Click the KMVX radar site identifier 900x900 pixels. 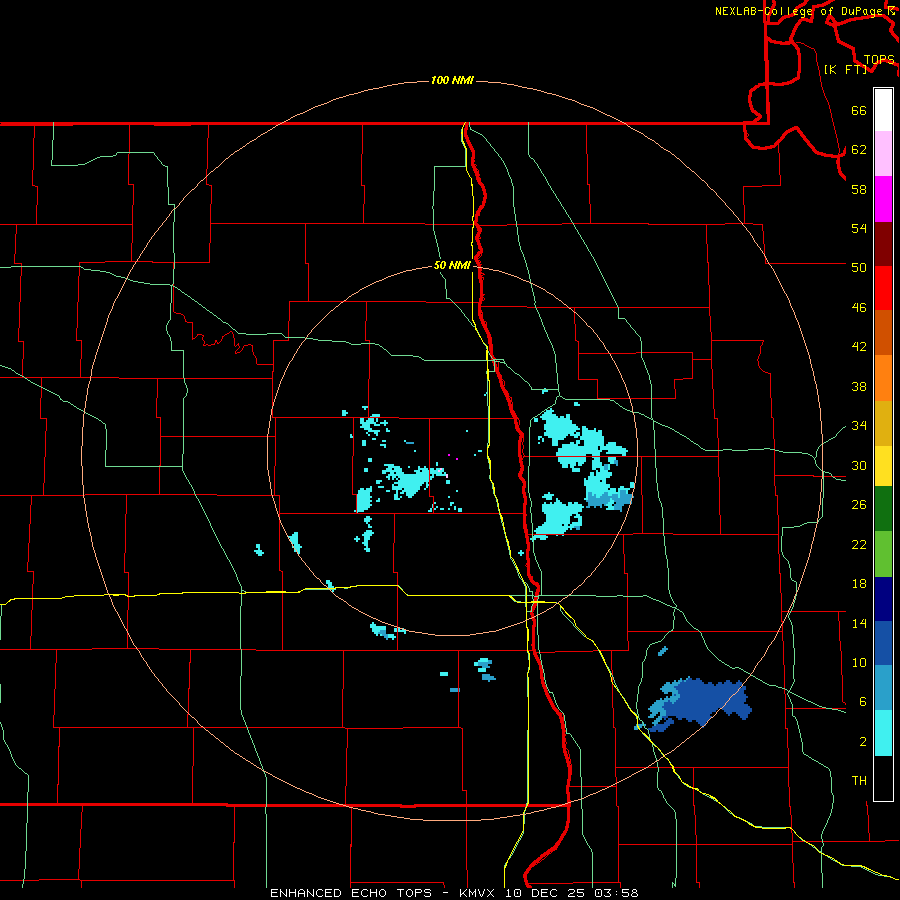click(x=479, y=893)
